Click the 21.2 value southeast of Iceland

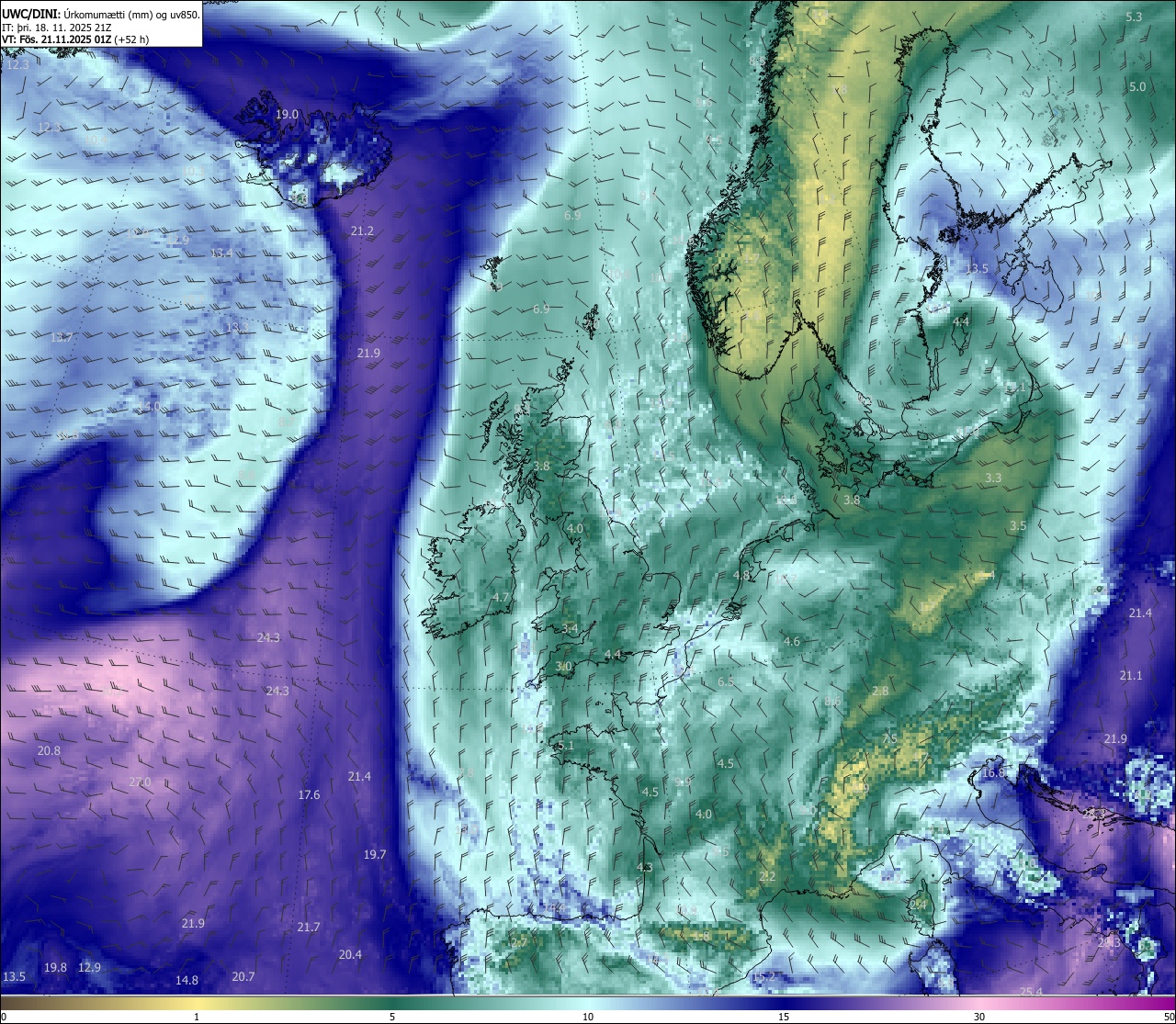362,231
